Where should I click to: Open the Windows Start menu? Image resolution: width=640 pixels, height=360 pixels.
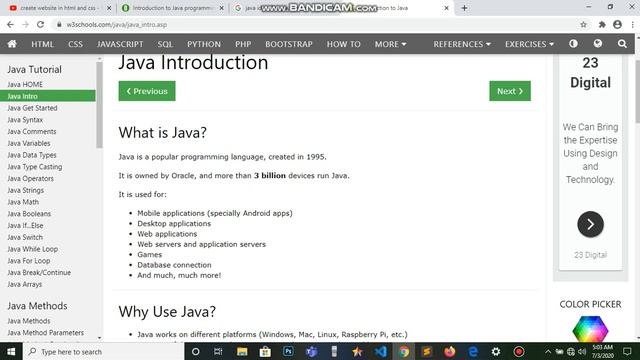coord(11,351)
